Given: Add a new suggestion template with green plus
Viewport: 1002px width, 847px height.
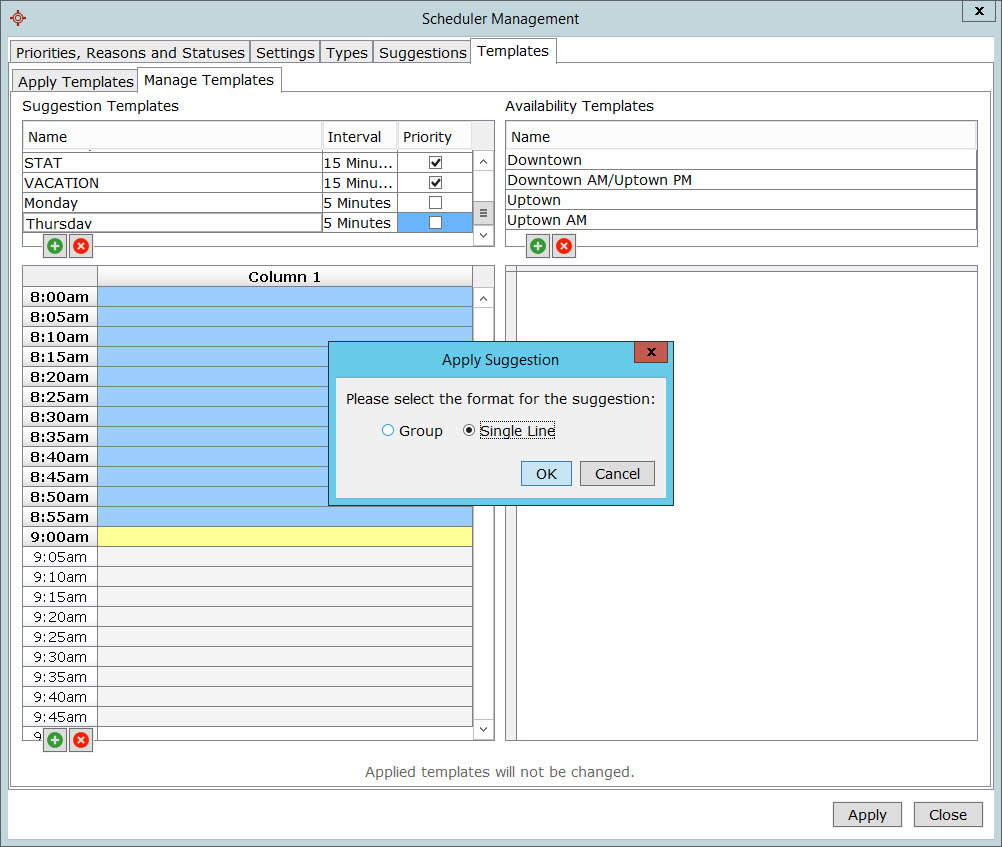Looking at the screenshot, I should [55, 246].
